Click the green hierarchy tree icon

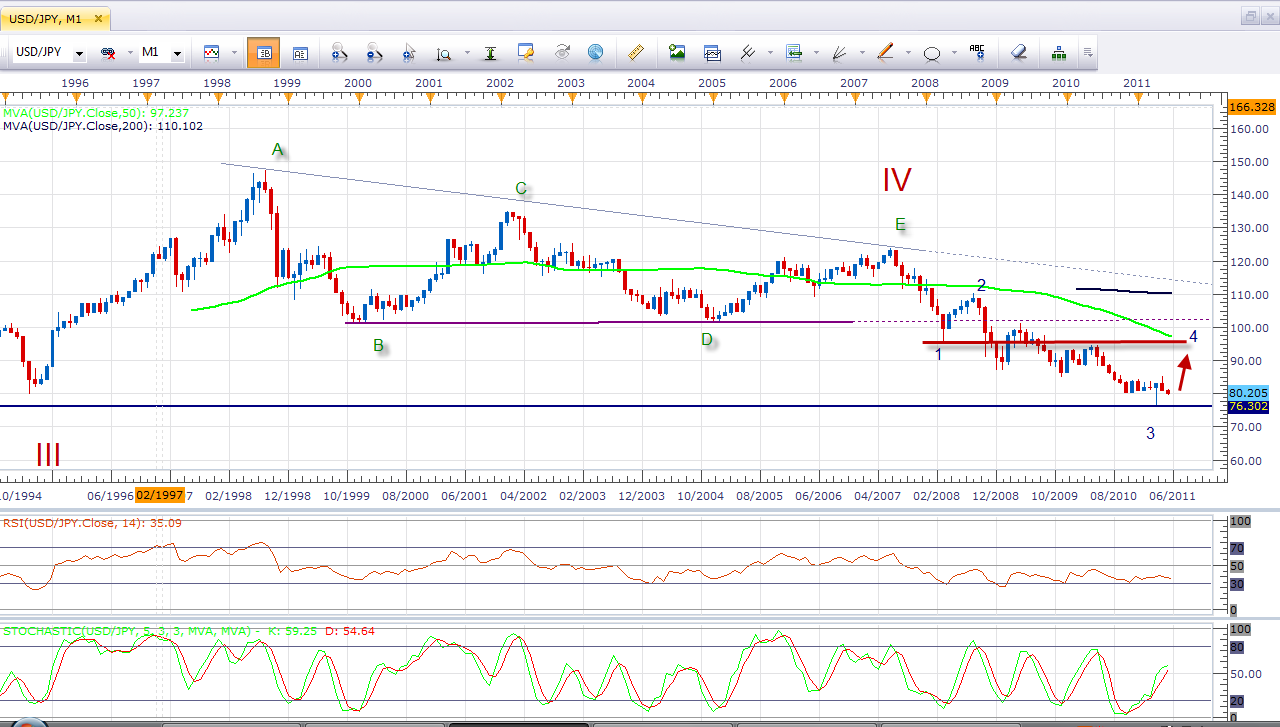click(x=1059, y=52)
